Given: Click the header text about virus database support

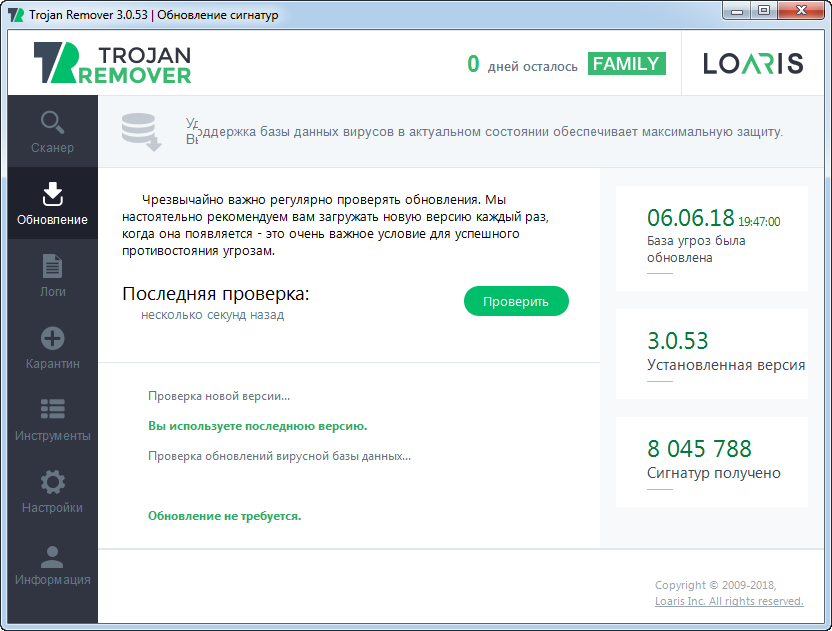Looking at the screenshot, I should 490,132.
